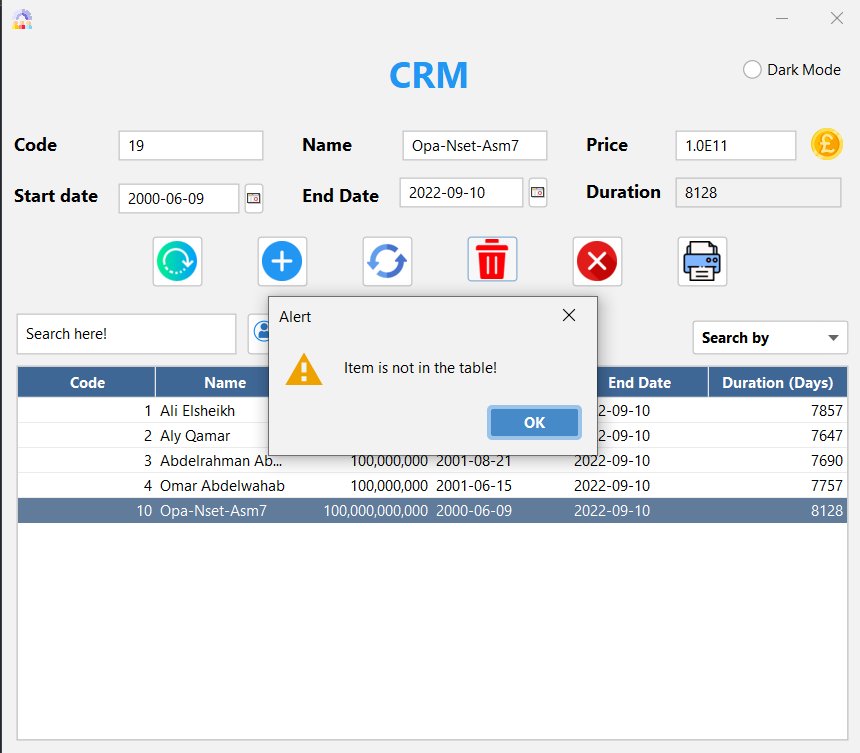Image resolution: width=860 pixels, height=753 pixels.
Task: Click the Name field with Opa-Nset-Asm7
Action: coord(475,145)
